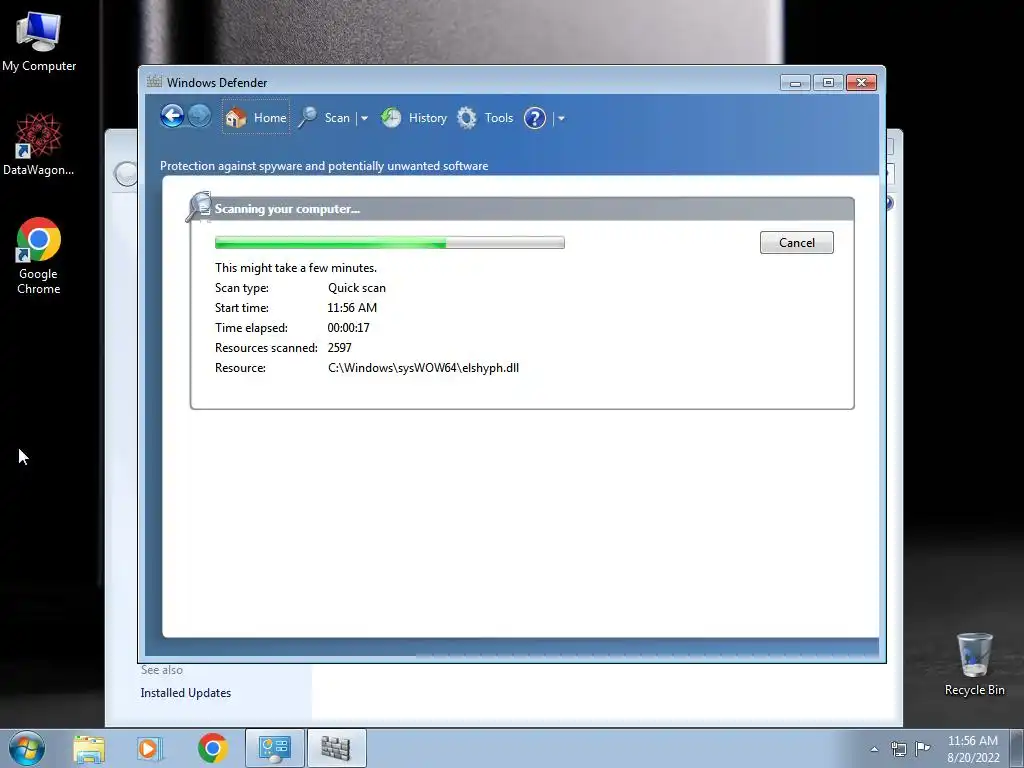Open the History page
This screenshot has height=768, width=1024.
click(414, 118)
